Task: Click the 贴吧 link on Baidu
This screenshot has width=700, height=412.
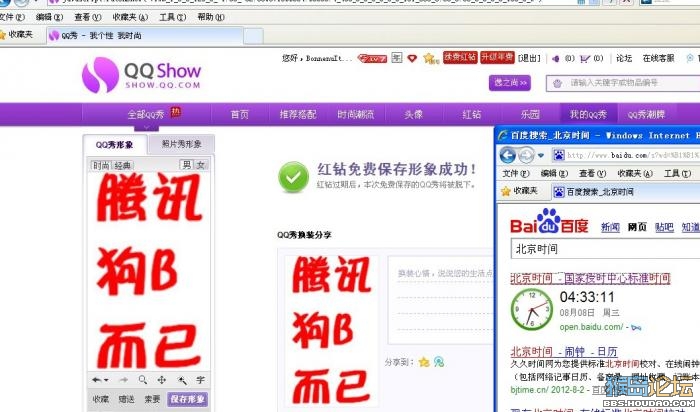Action: coord(664,227)
